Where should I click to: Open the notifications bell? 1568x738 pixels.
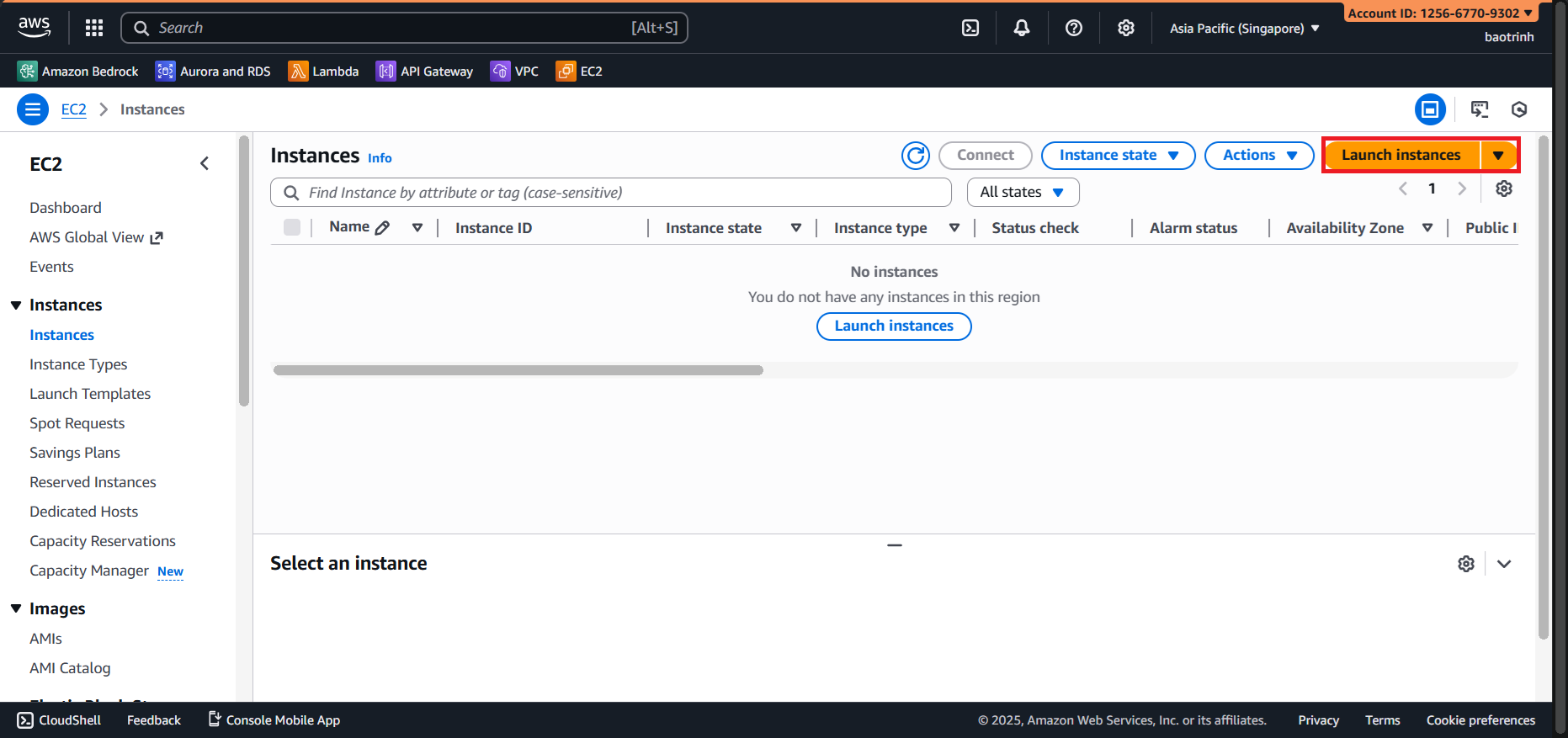click(x=1022, y=28)
